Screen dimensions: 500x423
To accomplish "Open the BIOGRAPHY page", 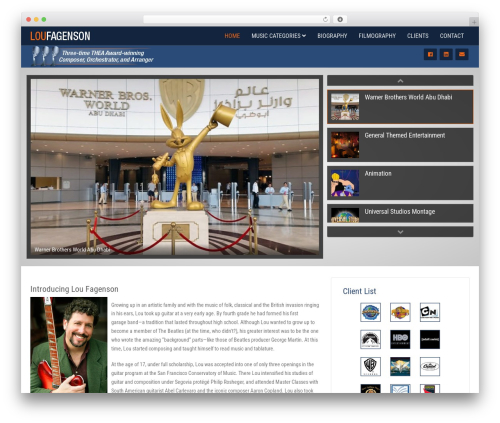I will pyautogui.click(x=332, y=36).
